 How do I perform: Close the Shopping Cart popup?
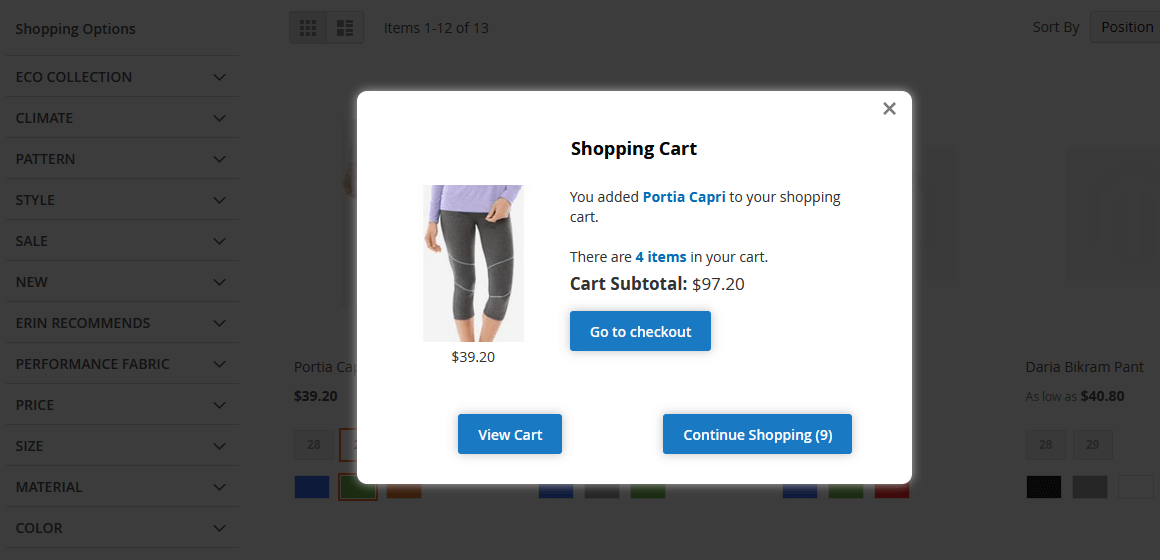889,109
